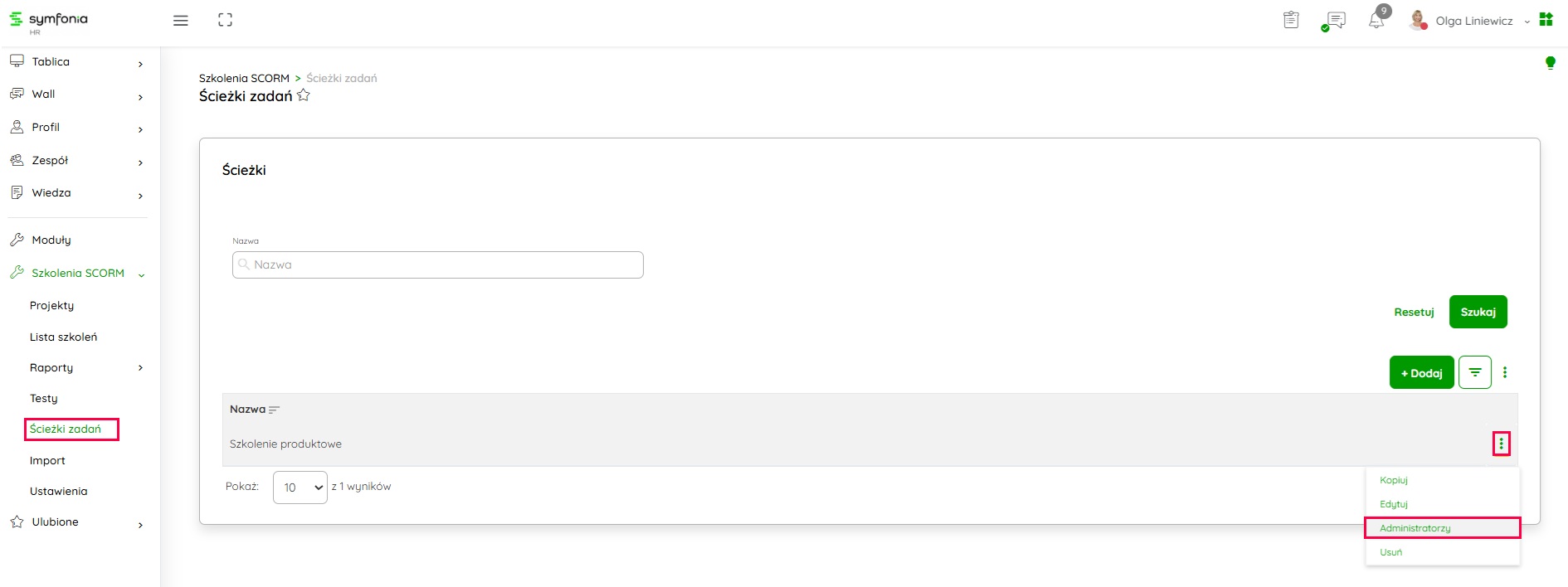Toggle fullscreen mode icon
Viewport: 1568px width, 587px height.
click(225, 20)
